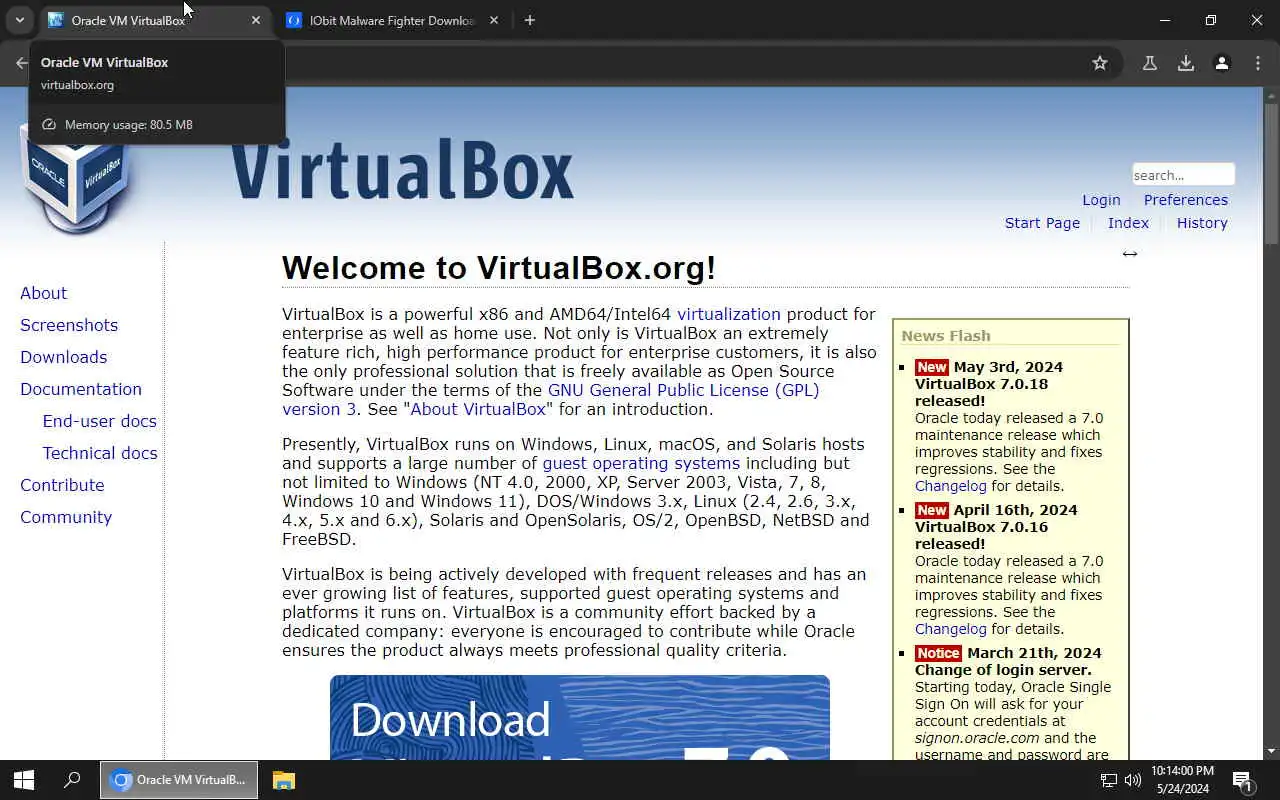The width and height of the screenshot is (1280, 800).
Task: Open the taskbar clock and date
Action: [x=1182, y=780]
